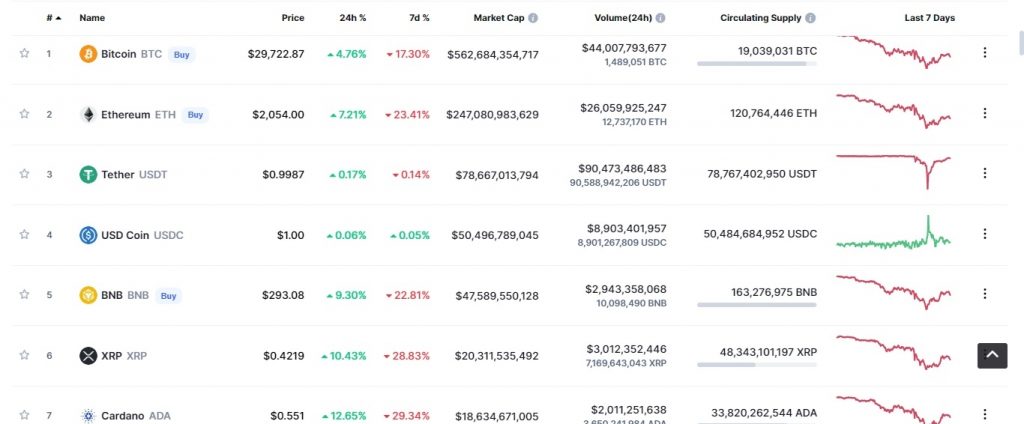
Task: Star Ethereum to add to watchlist
Action: pyautogui.click(x=24, y=114)
